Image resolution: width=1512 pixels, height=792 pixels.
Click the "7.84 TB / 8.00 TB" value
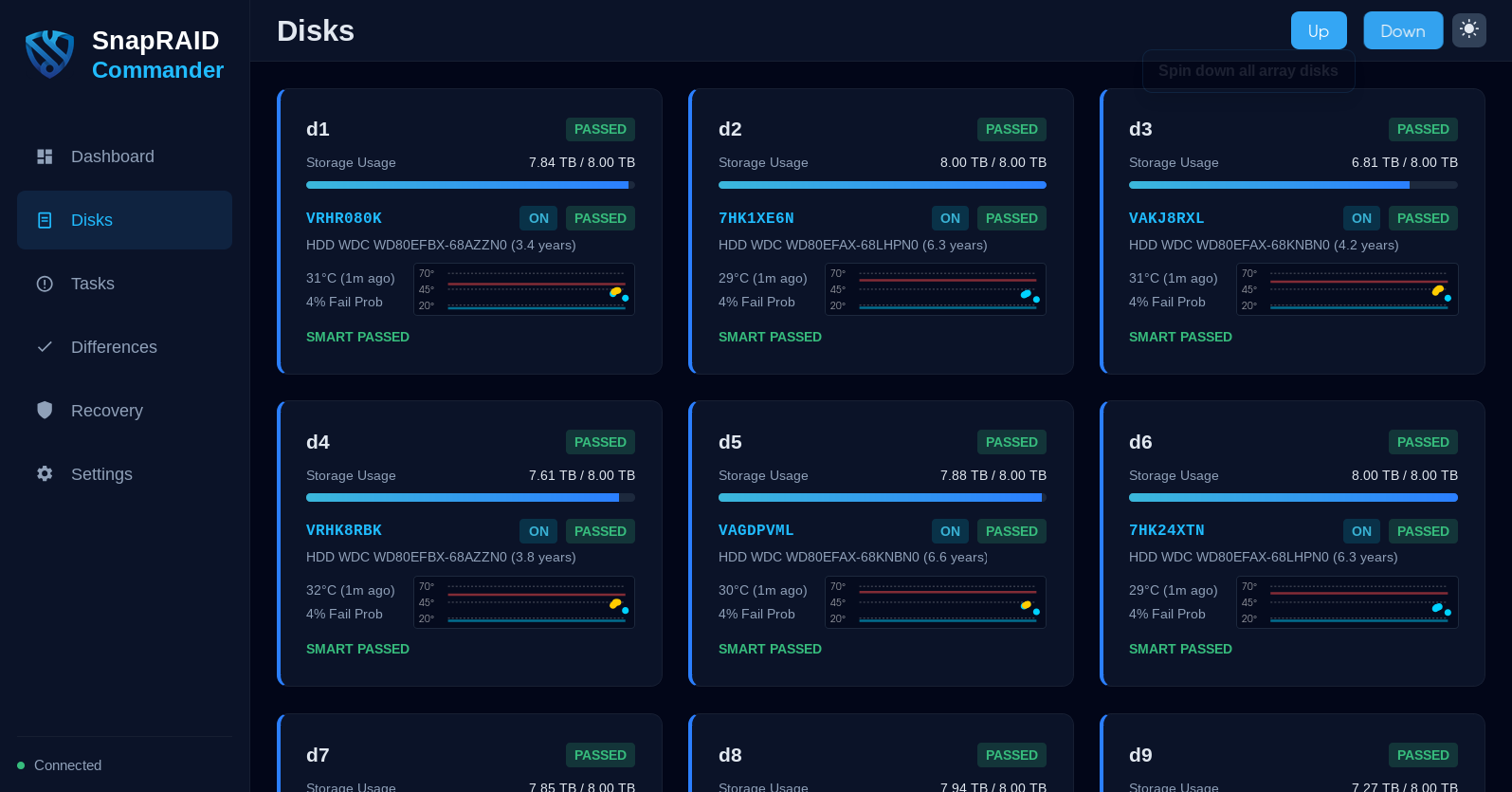point(582,162)
